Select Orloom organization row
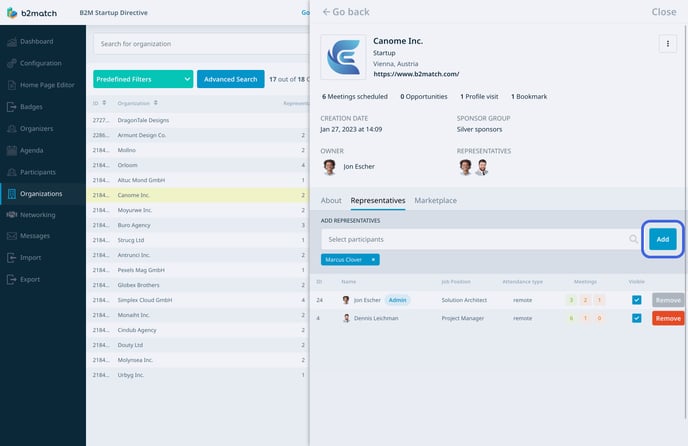The image size is (688, 446). coord(198,165)
